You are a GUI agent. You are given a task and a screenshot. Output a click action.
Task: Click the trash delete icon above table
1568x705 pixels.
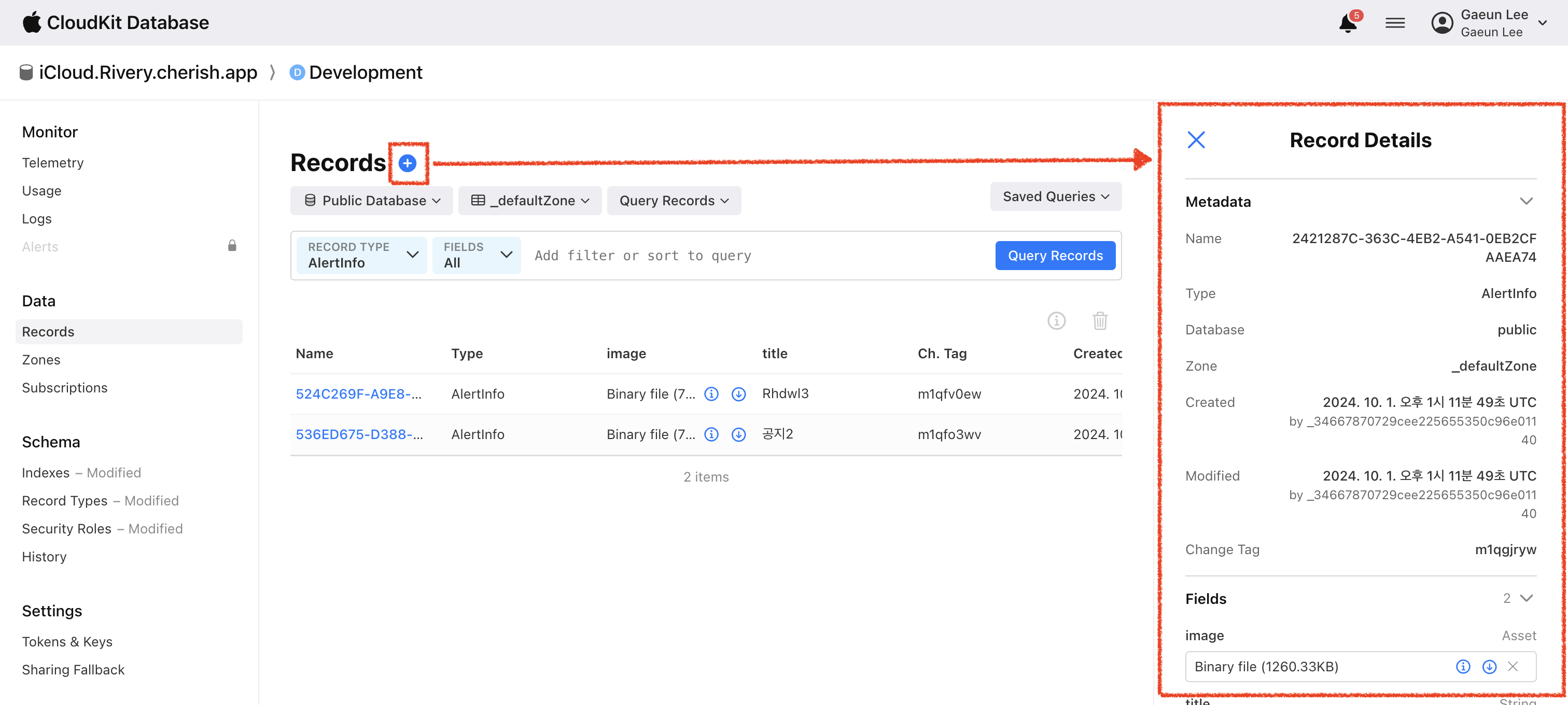[x=1100, y=320]
